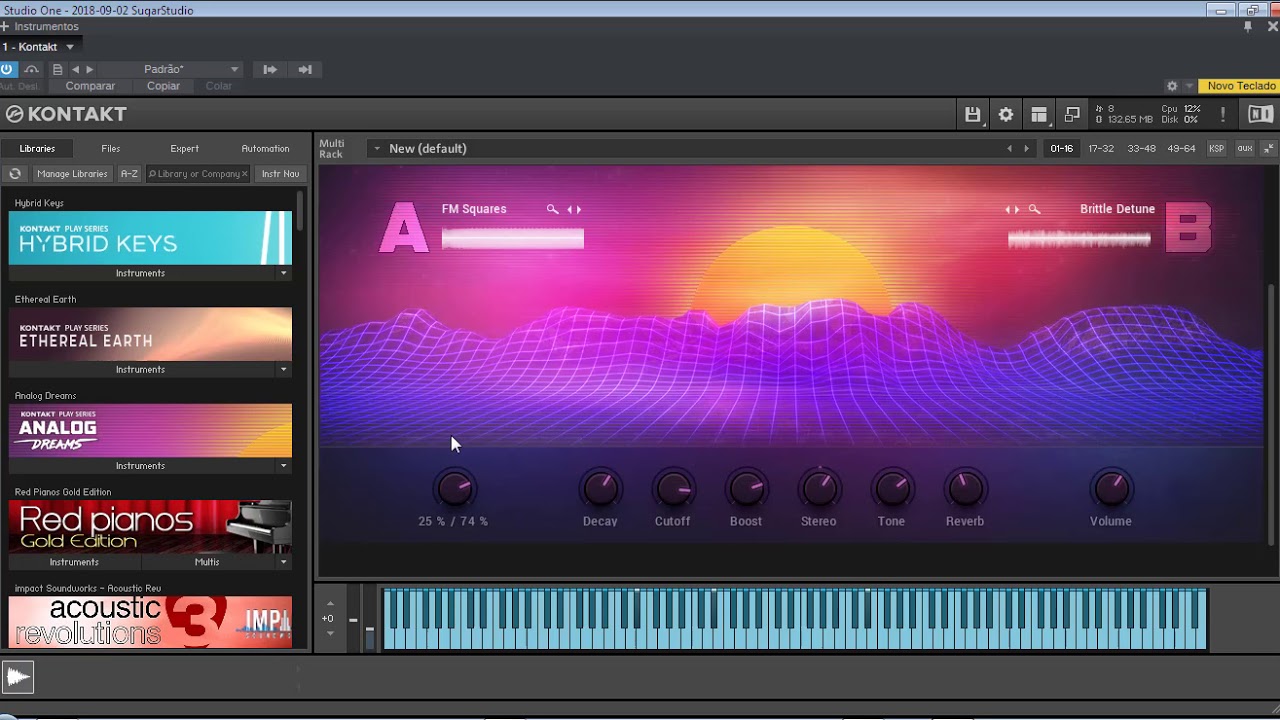The width and height of the screenshot is (1280, 720).
Task: Click the minimized view icon
Action: pyautogui.click(x=1072, y=115)
